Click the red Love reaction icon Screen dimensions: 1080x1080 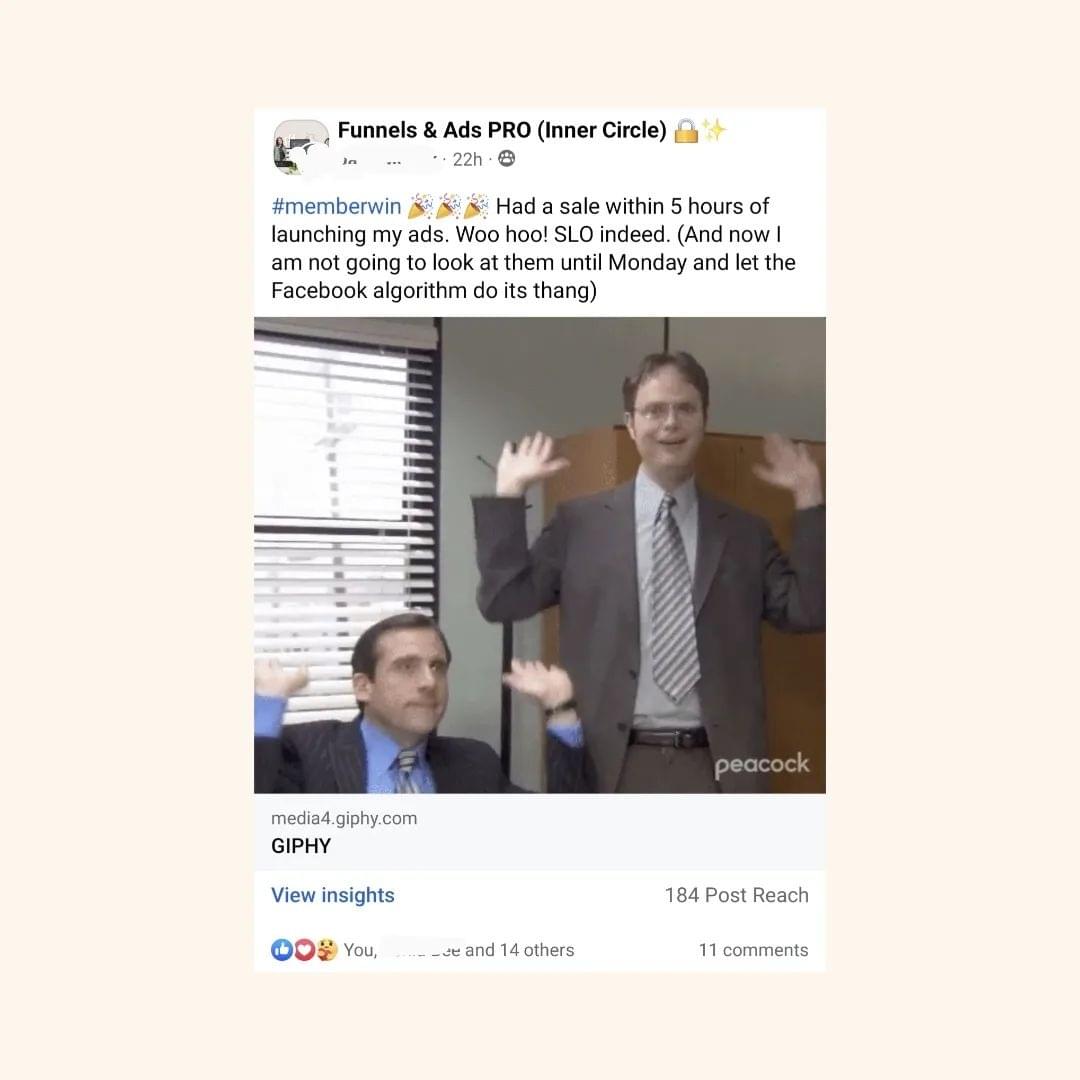click(x=304, y=950)
